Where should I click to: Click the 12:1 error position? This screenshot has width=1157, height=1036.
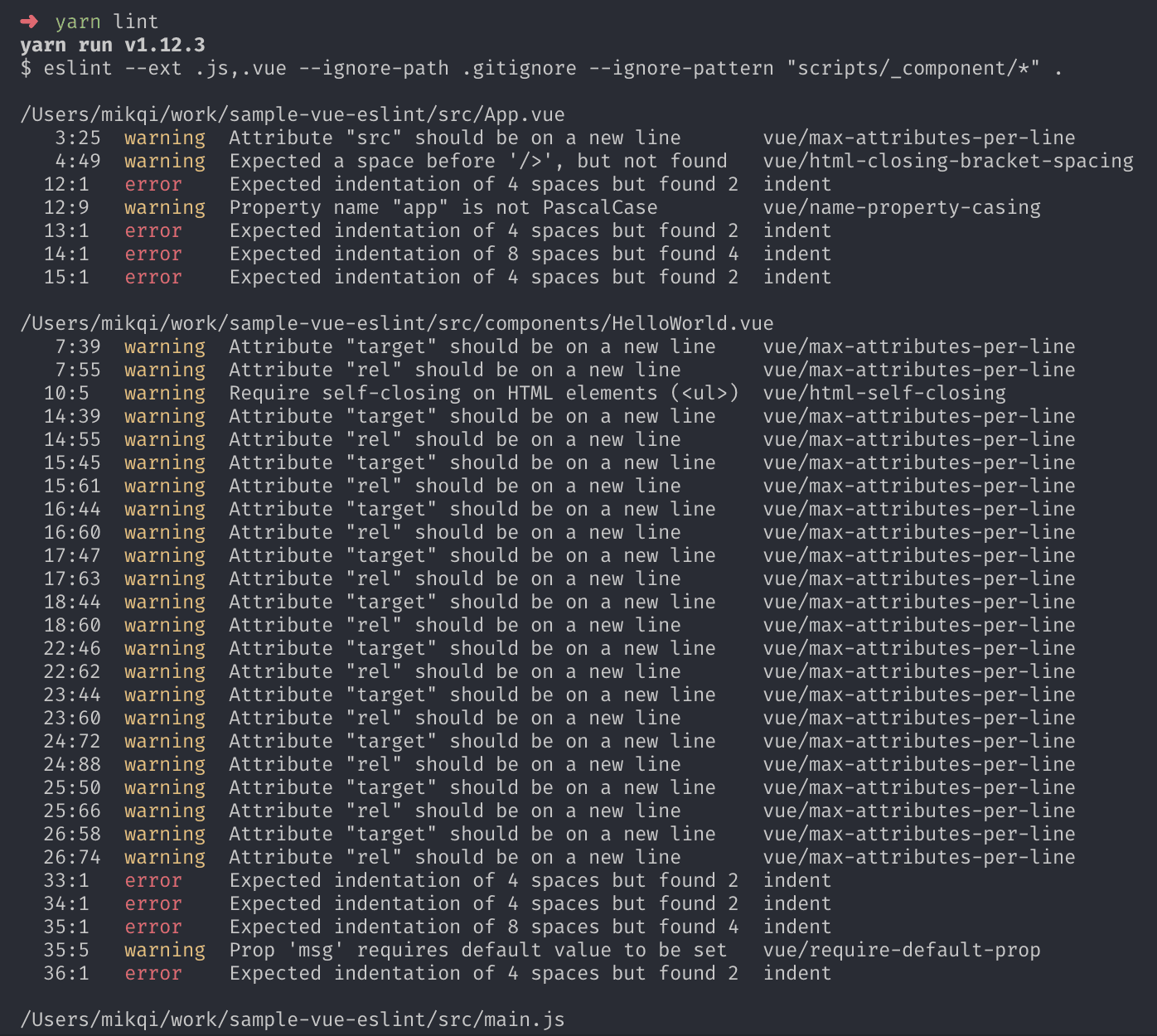tap(66, 184)
